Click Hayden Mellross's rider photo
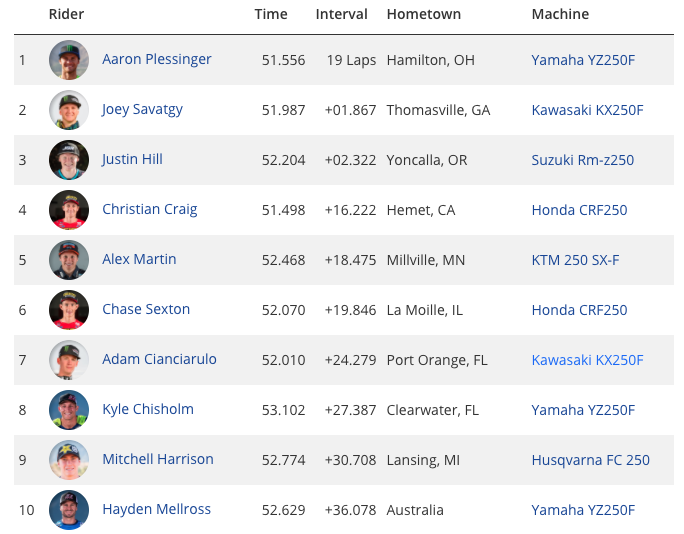Image resolution: width=684 pixels, height=534 pixels. (x=69, y=510)
